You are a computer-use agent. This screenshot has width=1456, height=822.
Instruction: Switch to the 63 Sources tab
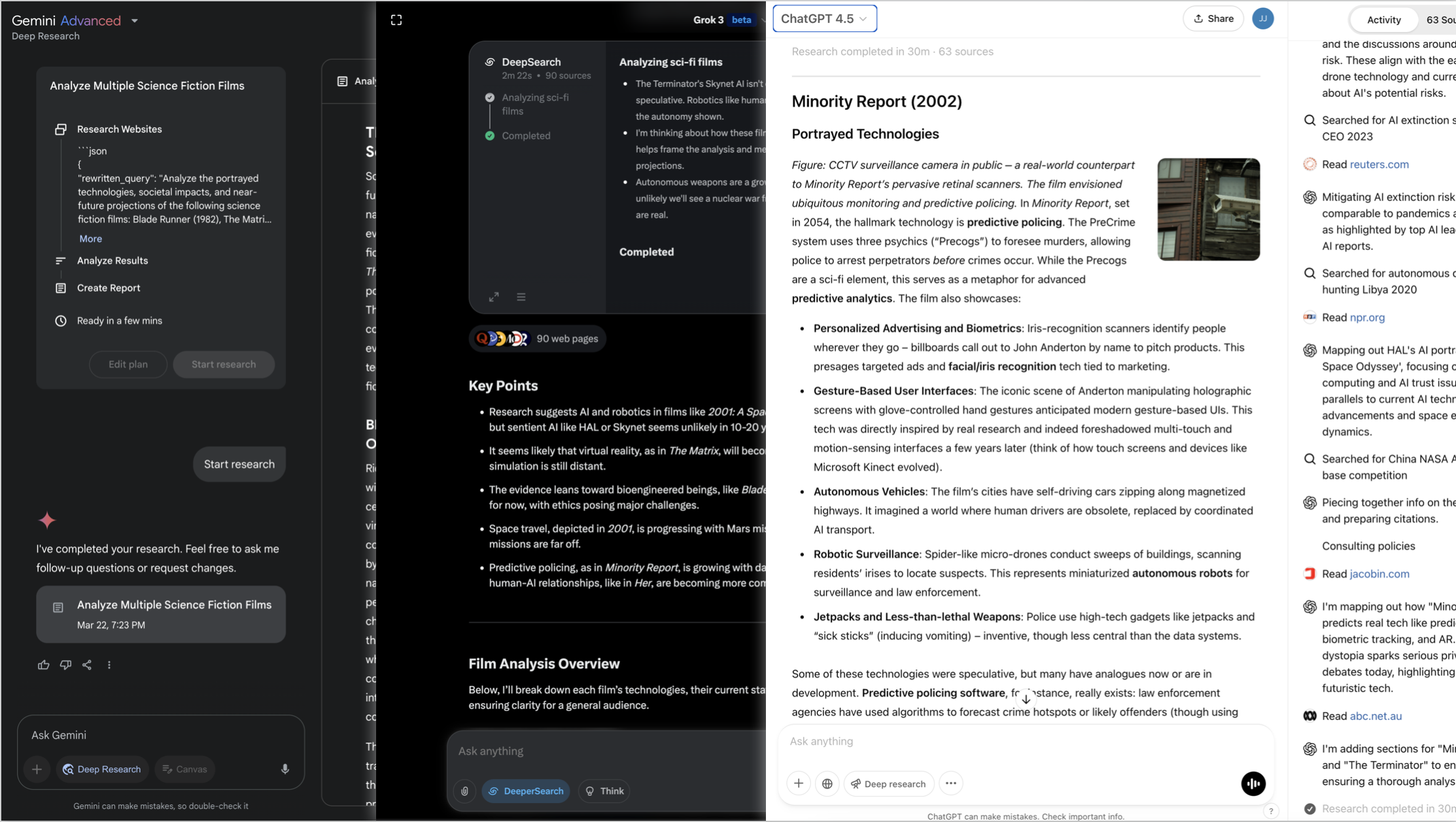tap(1440, 20)
